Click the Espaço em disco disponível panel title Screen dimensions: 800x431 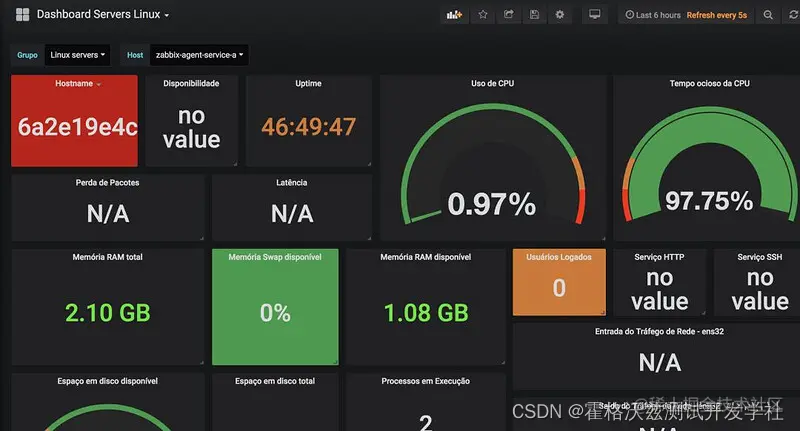pyautogui.click(x=107, y=381)
